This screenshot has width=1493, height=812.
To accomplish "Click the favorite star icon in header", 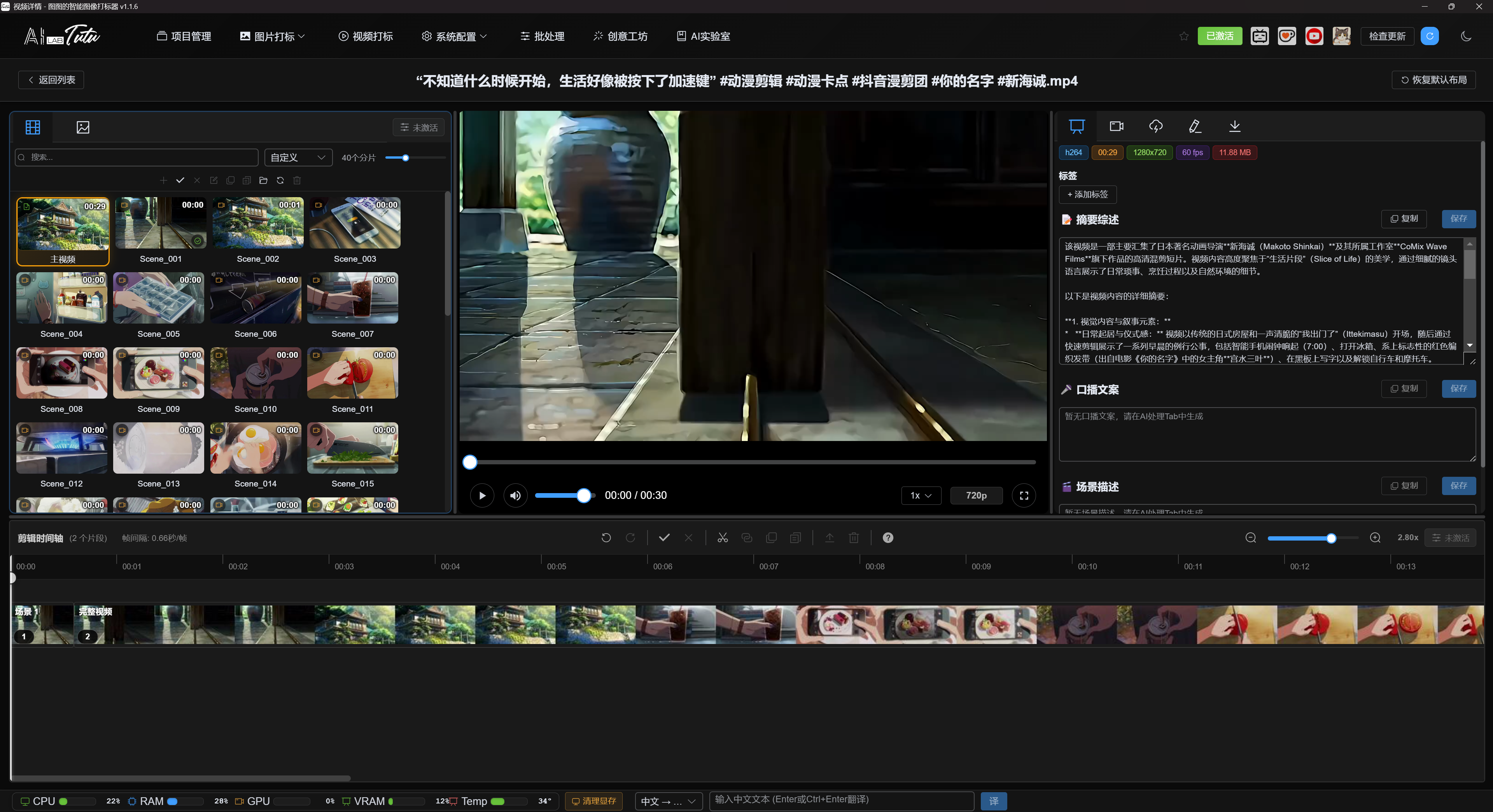I will (1183, 37).
